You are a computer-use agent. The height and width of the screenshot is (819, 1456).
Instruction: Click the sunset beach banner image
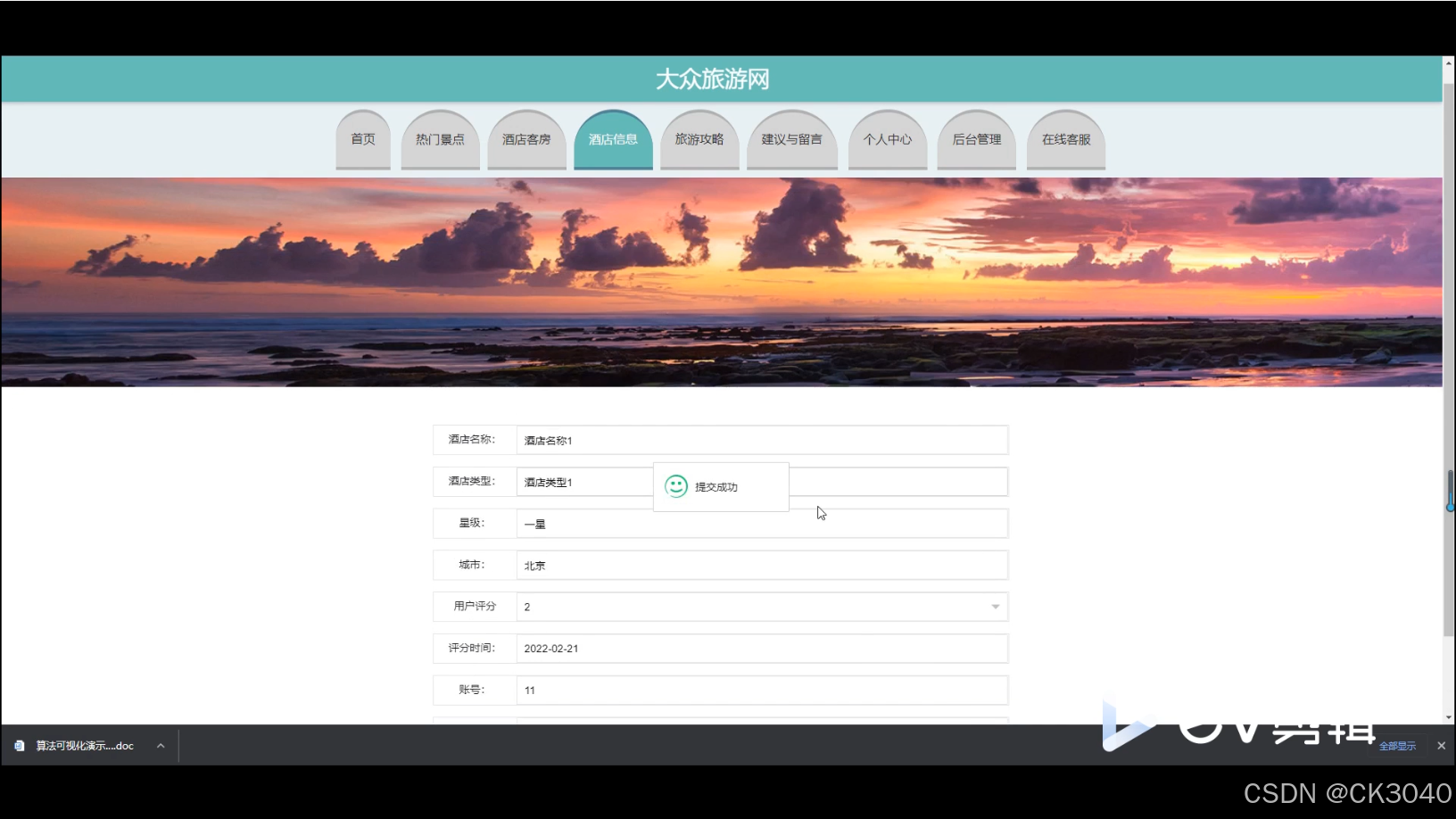coord(721,282)
